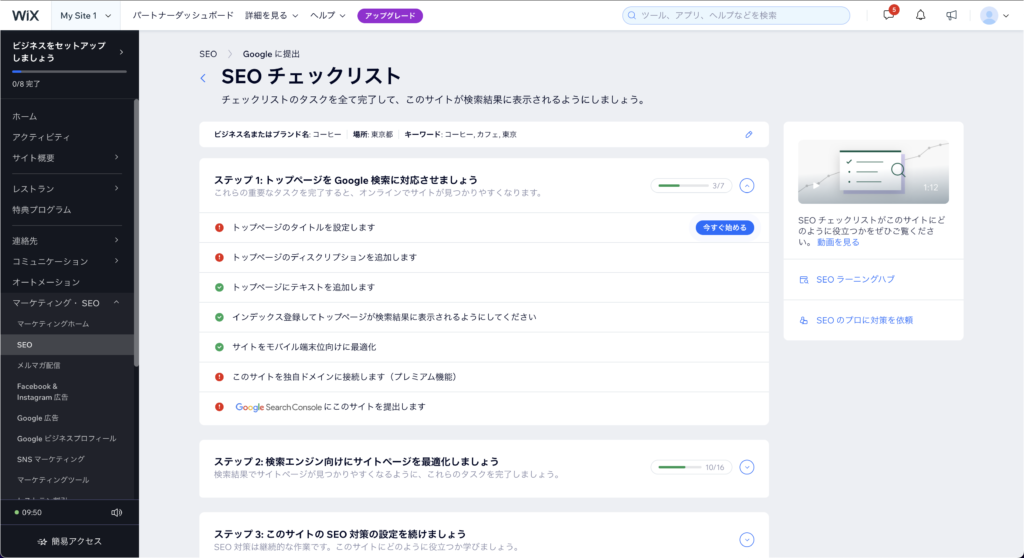Click red alert icon for Search Console row

(x=219, y=406)
